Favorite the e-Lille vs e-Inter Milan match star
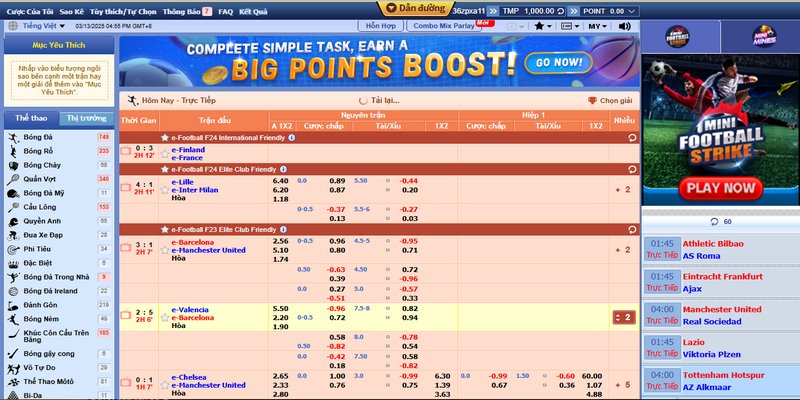The height and width of the screenshot is (400, 800). (164, 187)
